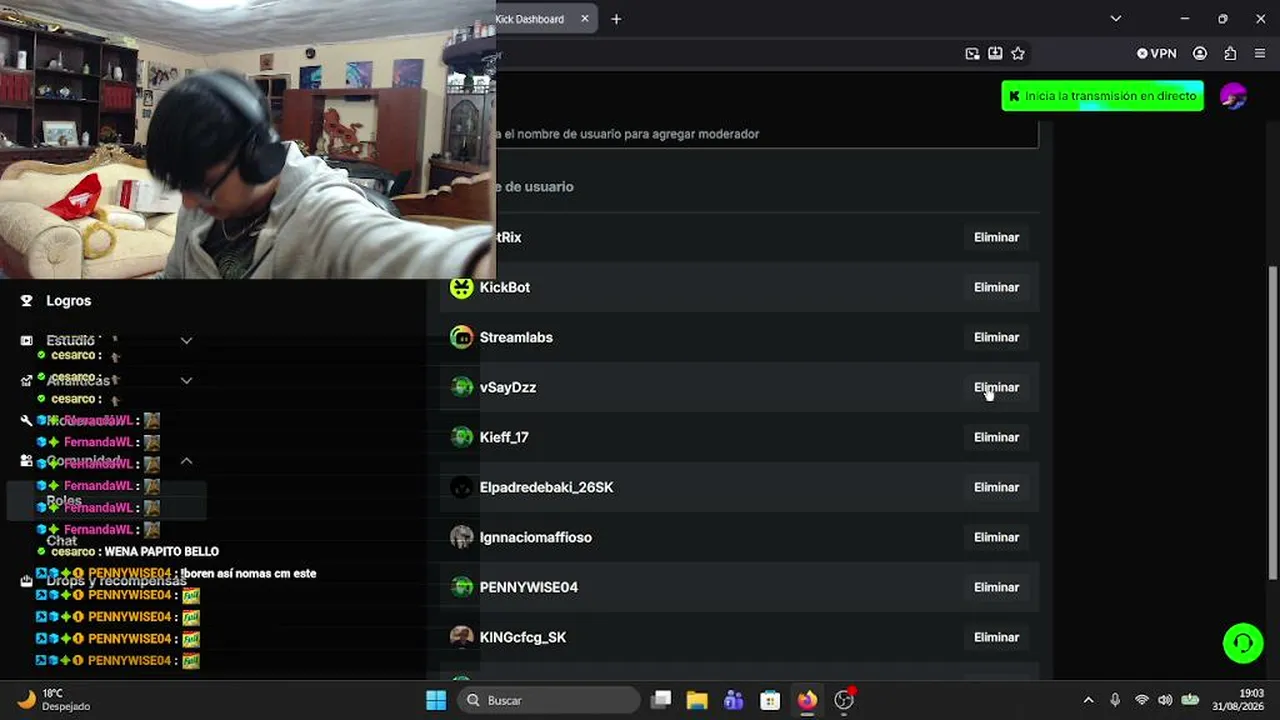Open the profile avatar menu in Kick header

(x=1233, y=96)
